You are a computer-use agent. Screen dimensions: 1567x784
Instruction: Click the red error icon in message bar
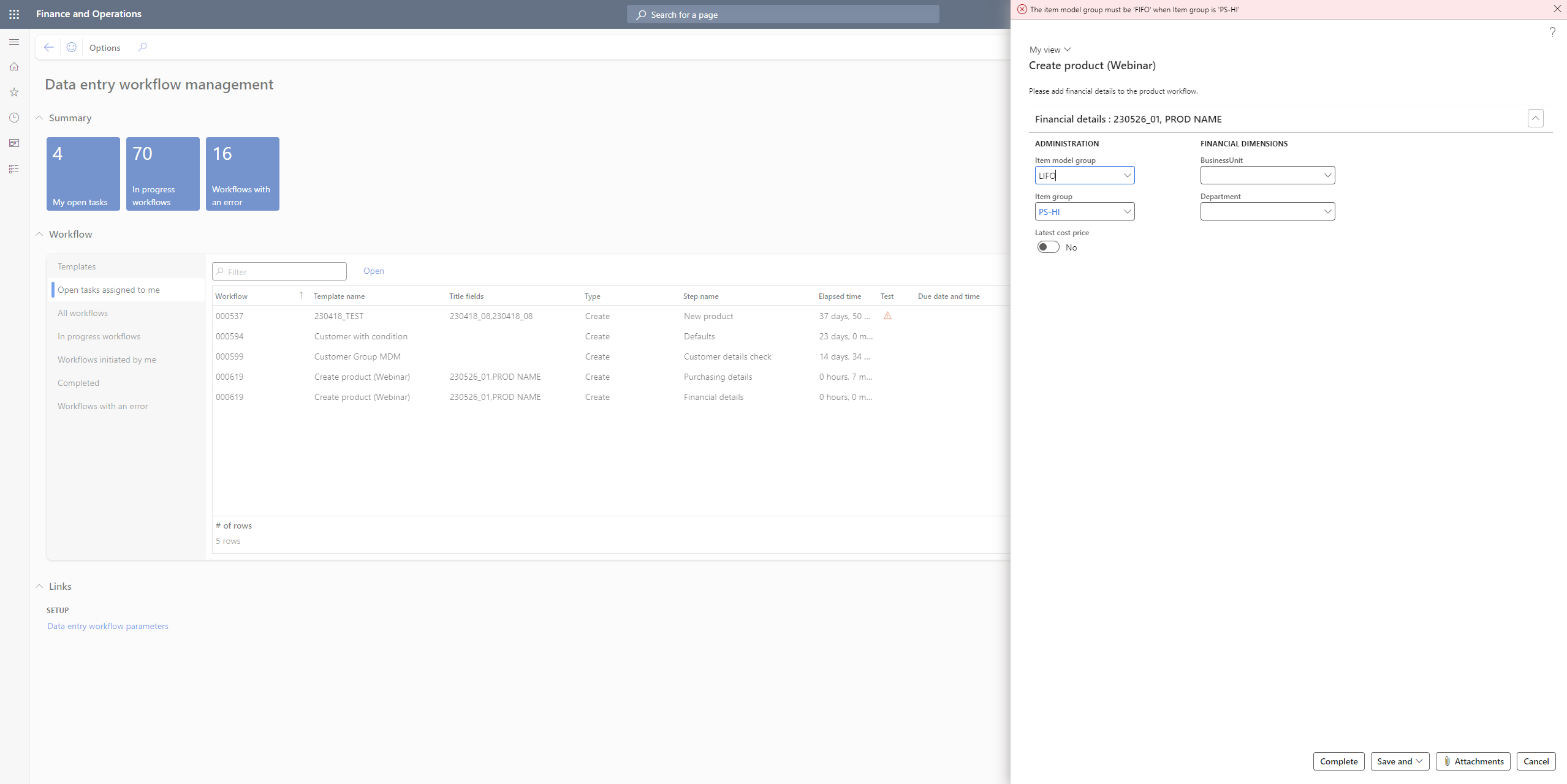pos(1022,9)
